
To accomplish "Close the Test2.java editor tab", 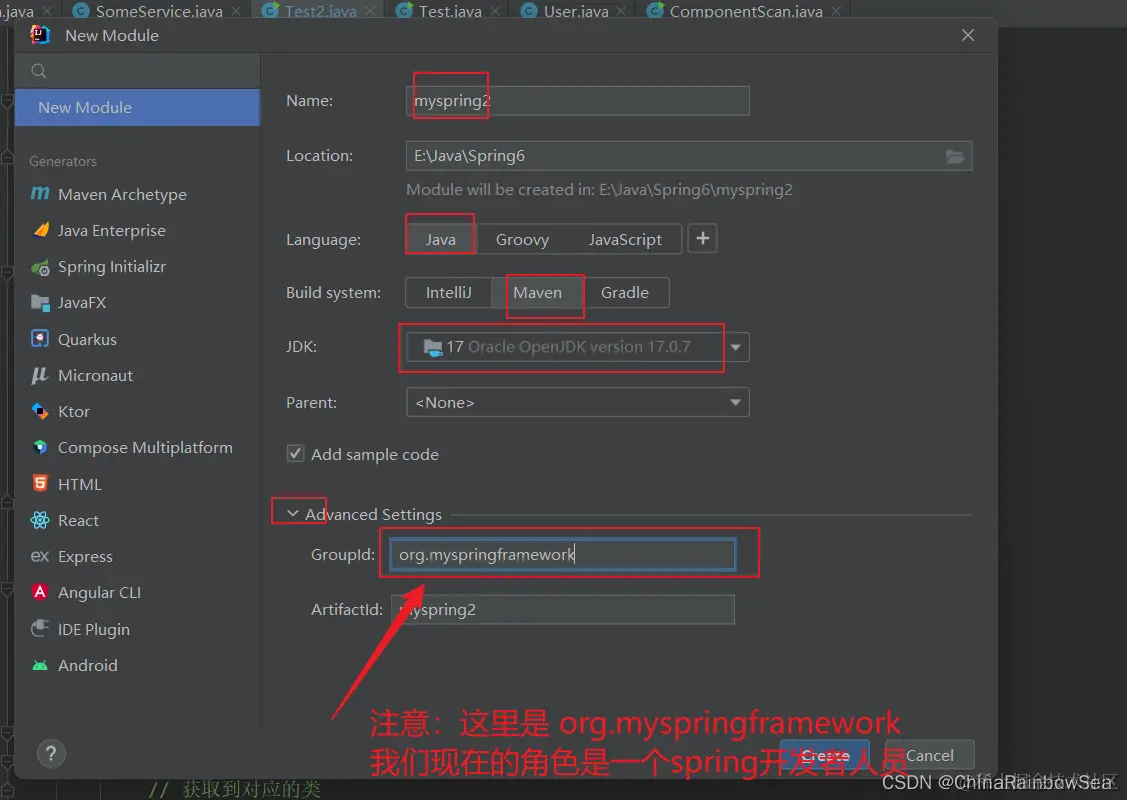I will pos(369,12).
